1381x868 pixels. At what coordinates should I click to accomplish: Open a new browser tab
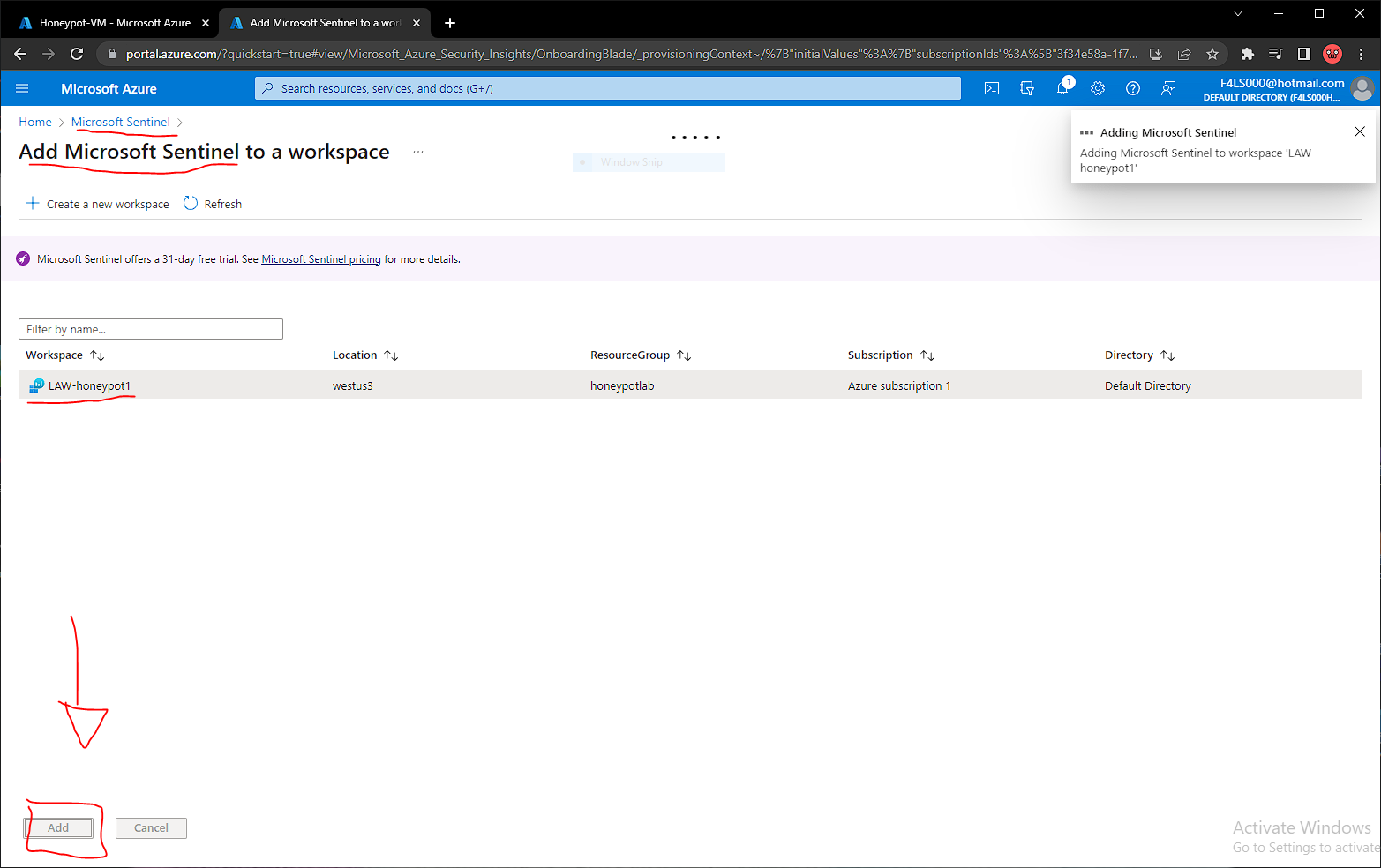[x=450, y=23]
